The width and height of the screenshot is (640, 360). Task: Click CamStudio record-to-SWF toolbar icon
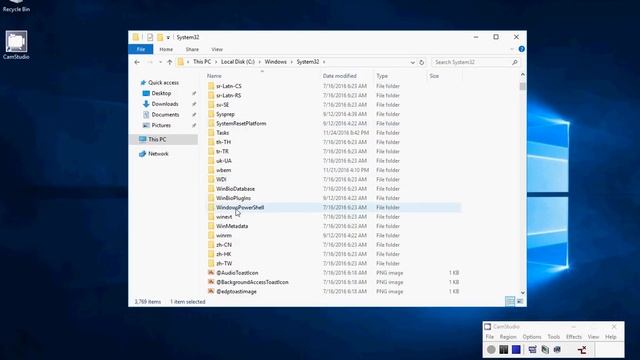pos(557,349)
